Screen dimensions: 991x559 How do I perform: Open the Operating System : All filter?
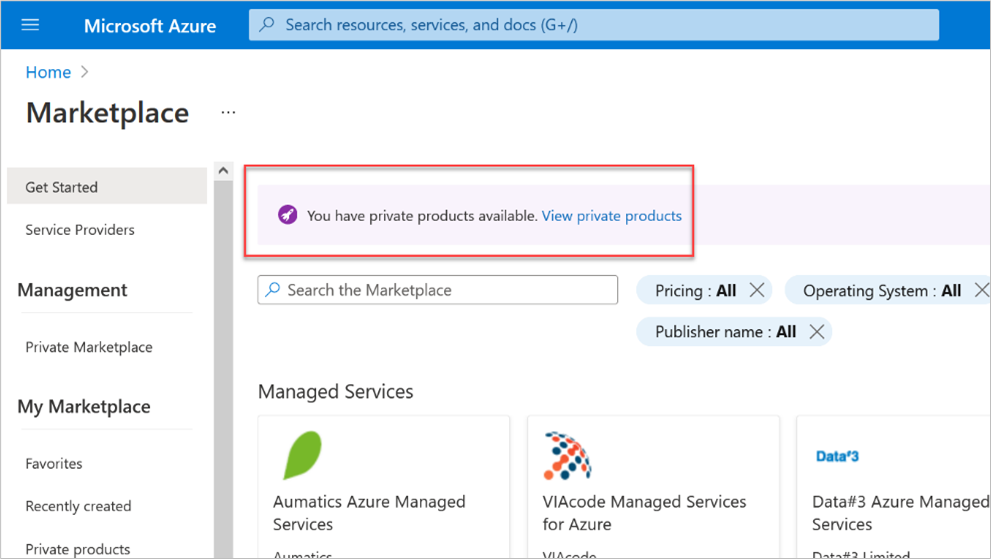pyautogui.click(x=880, y=291)
